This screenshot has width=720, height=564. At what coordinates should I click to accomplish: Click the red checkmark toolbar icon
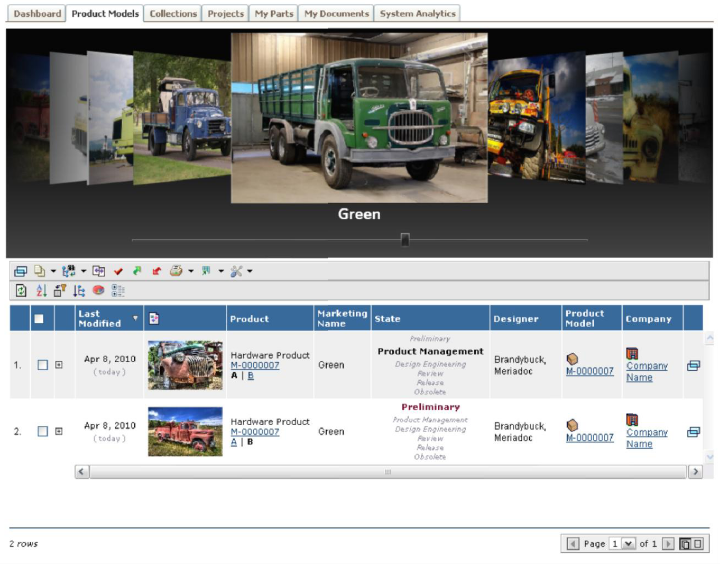(118, 271)
